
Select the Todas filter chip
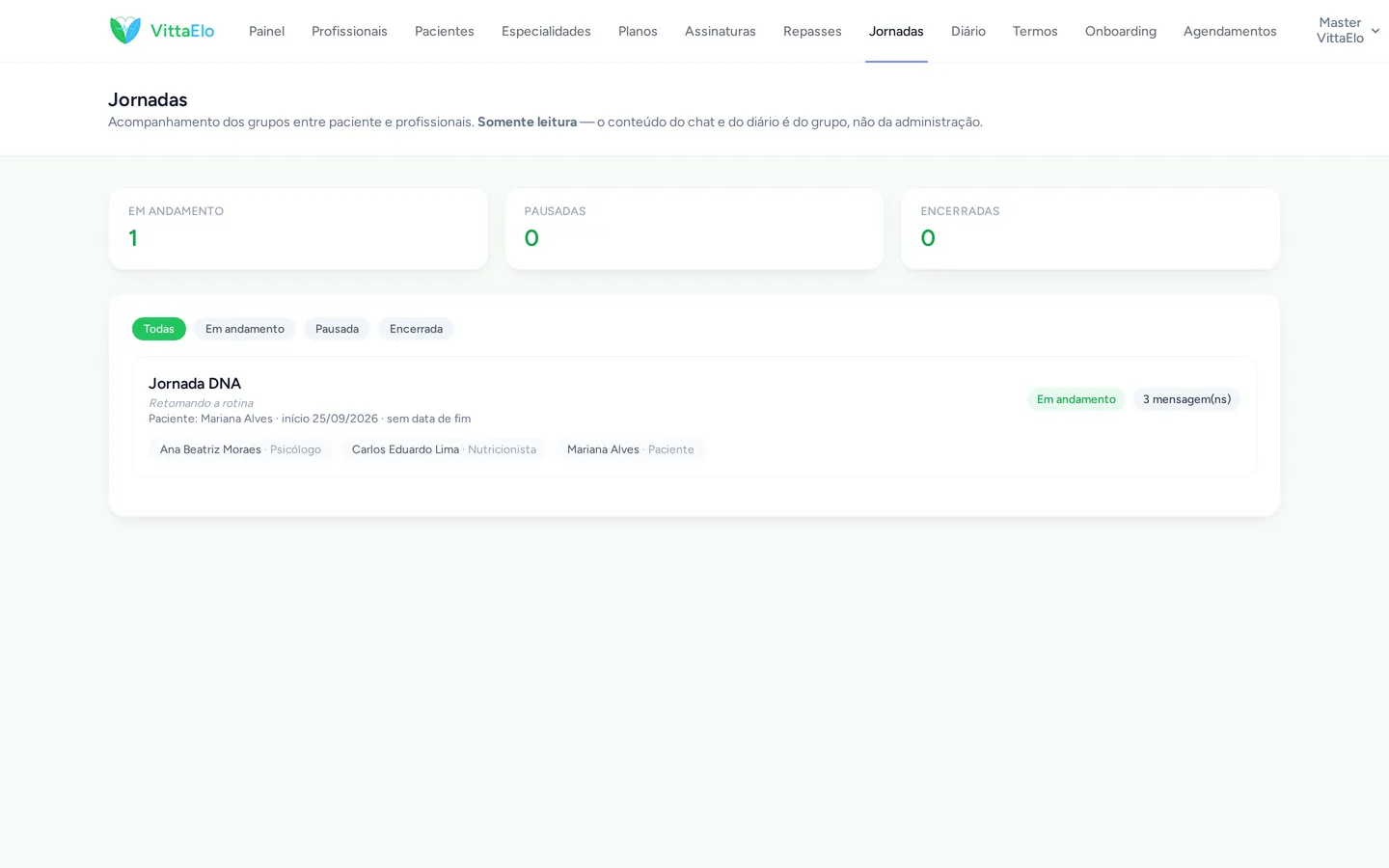point(159,329)
